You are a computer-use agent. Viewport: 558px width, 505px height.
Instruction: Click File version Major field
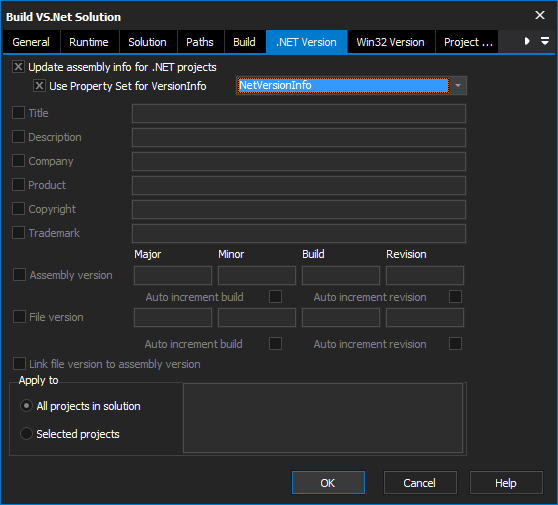173,317
